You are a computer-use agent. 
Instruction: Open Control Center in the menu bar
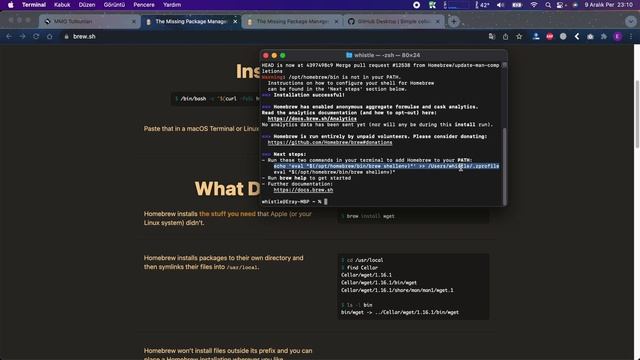561,5
